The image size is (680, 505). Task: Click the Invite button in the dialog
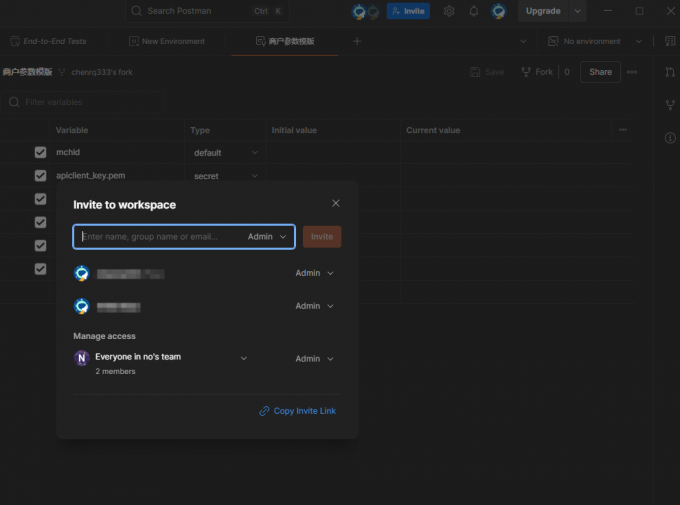pos(322,236)
